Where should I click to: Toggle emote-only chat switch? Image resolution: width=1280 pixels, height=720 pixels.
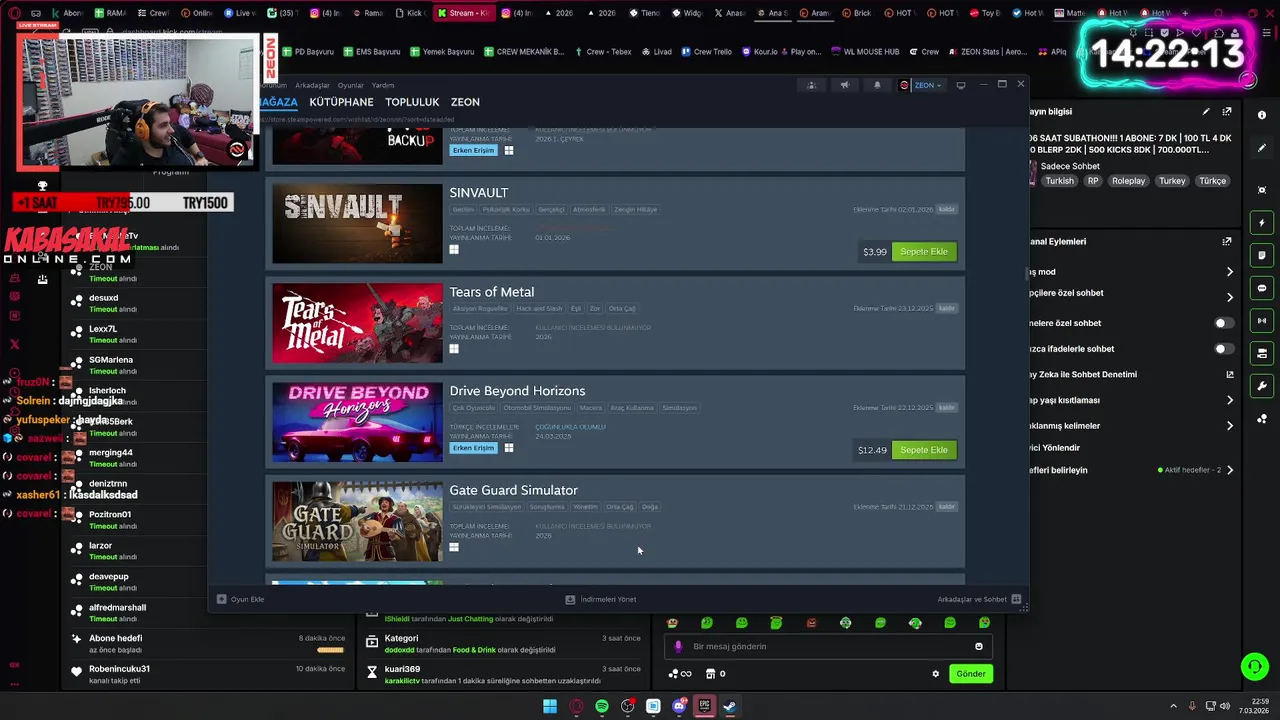(x=1222, y=349)
